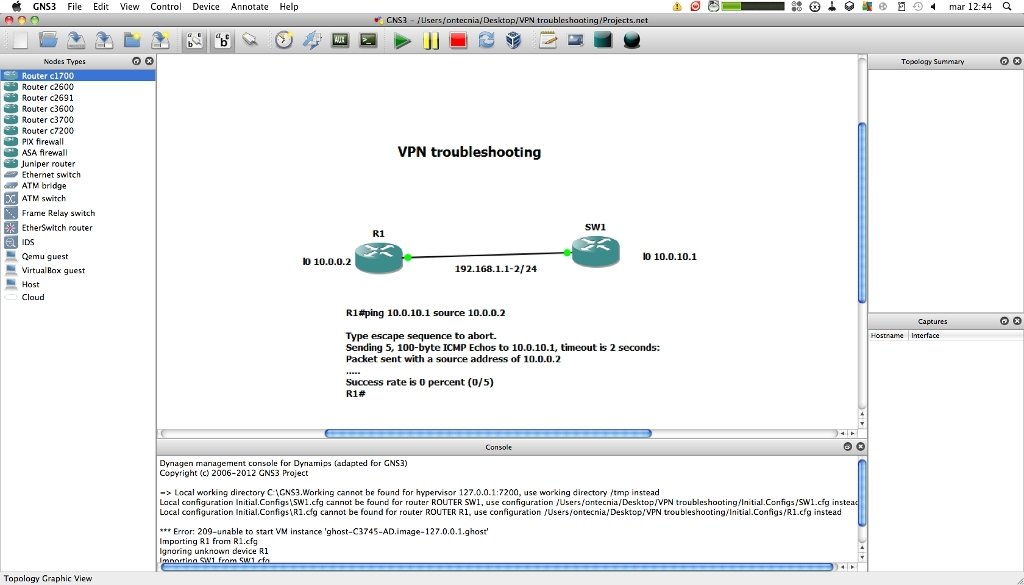Image resolution: width=1024 pixels, height=585 pixels.
Task: Create a new blank project
Action: coord(20,40)
